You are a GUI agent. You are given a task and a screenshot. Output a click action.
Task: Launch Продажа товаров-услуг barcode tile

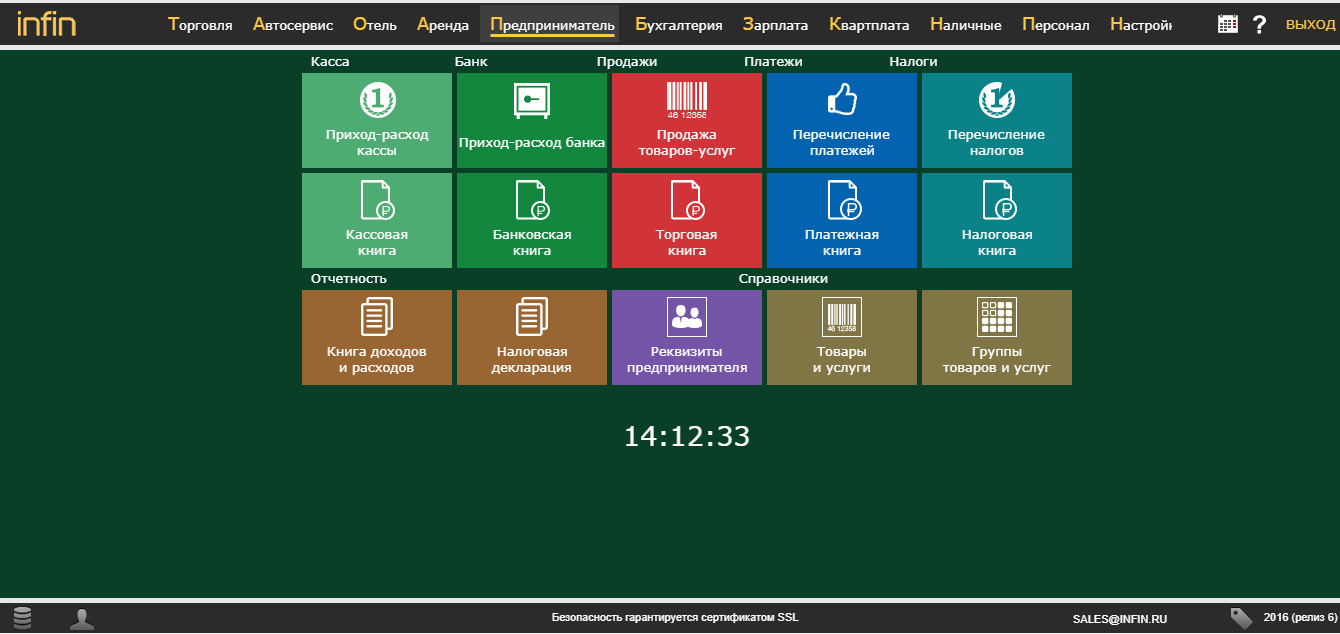(687, 120)
